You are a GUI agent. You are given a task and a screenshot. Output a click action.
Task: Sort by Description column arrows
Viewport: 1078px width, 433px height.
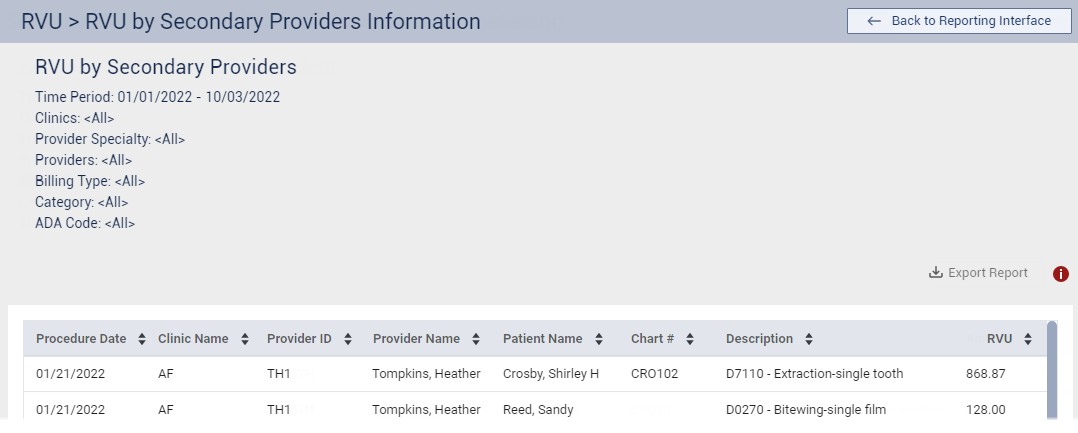[809, 339]
